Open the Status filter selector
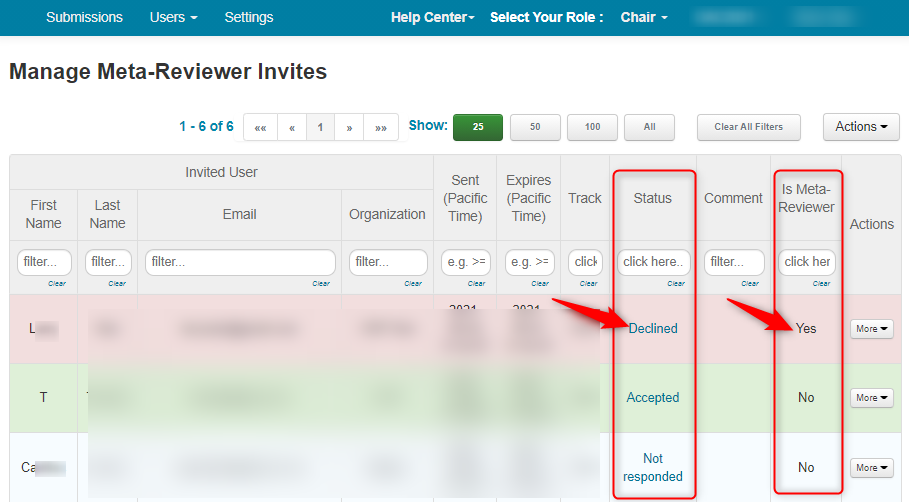 click(653, 262)
